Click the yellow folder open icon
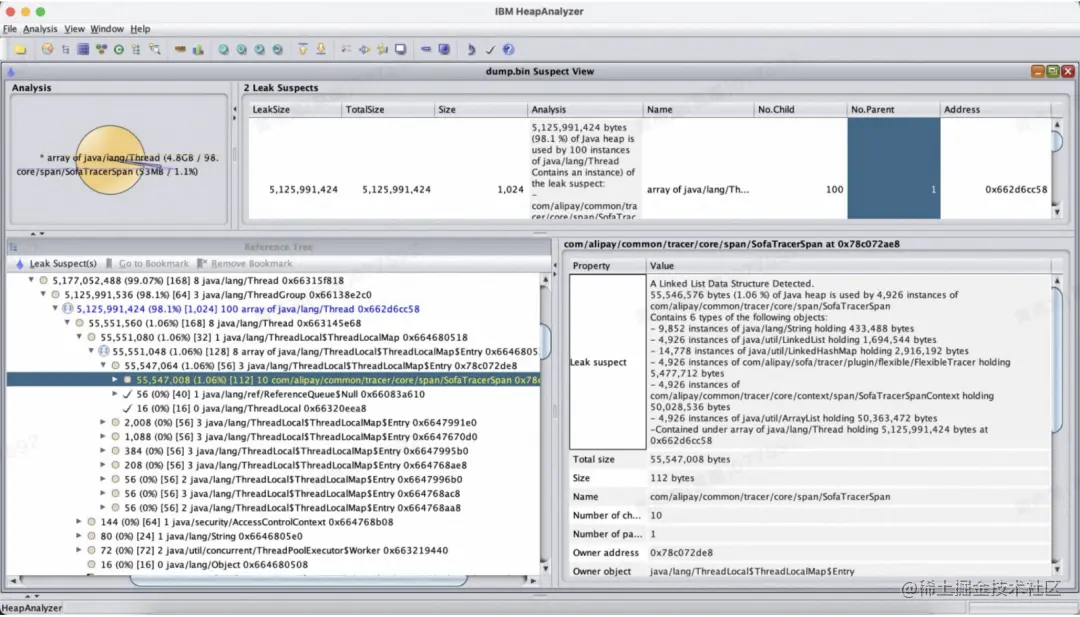1080x617 pixels. [x=21, y=50]
